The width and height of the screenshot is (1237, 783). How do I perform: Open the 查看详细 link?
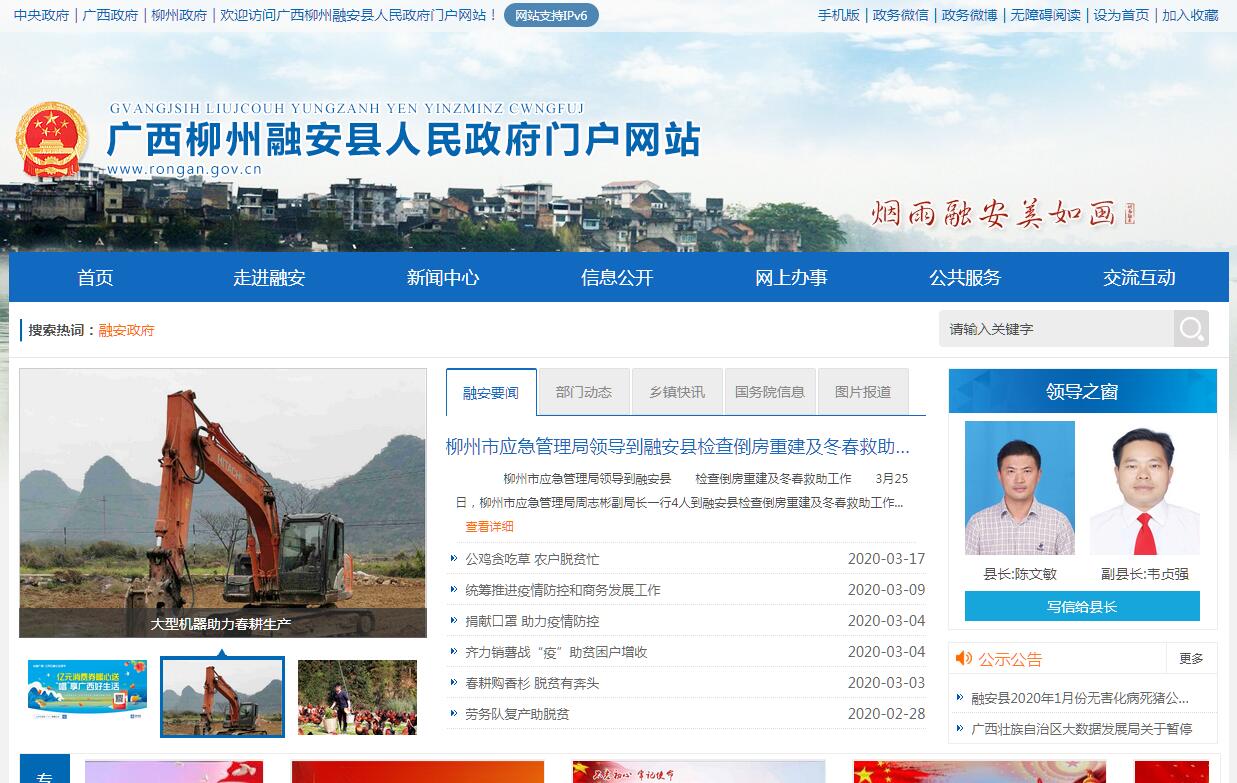pyautogui.click(x=489, y=526)
